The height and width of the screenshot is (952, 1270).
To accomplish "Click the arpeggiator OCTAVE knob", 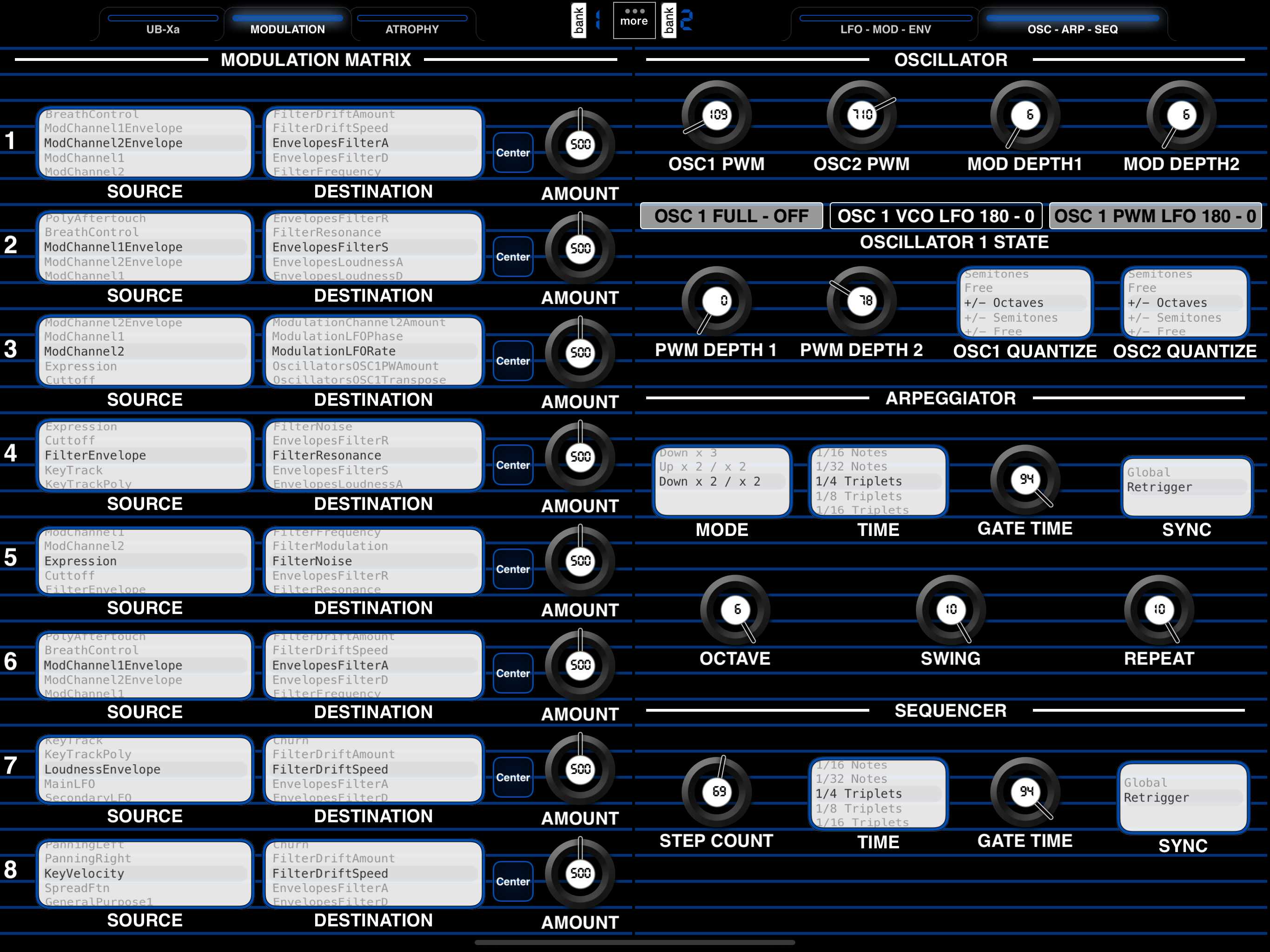I will [x=735, y=609].
